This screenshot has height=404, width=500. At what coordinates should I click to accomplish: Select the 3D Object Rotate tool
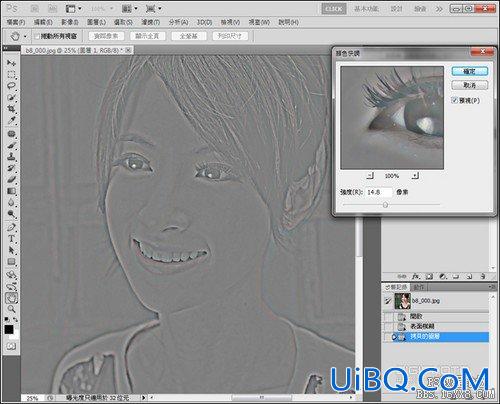(11, 275)
